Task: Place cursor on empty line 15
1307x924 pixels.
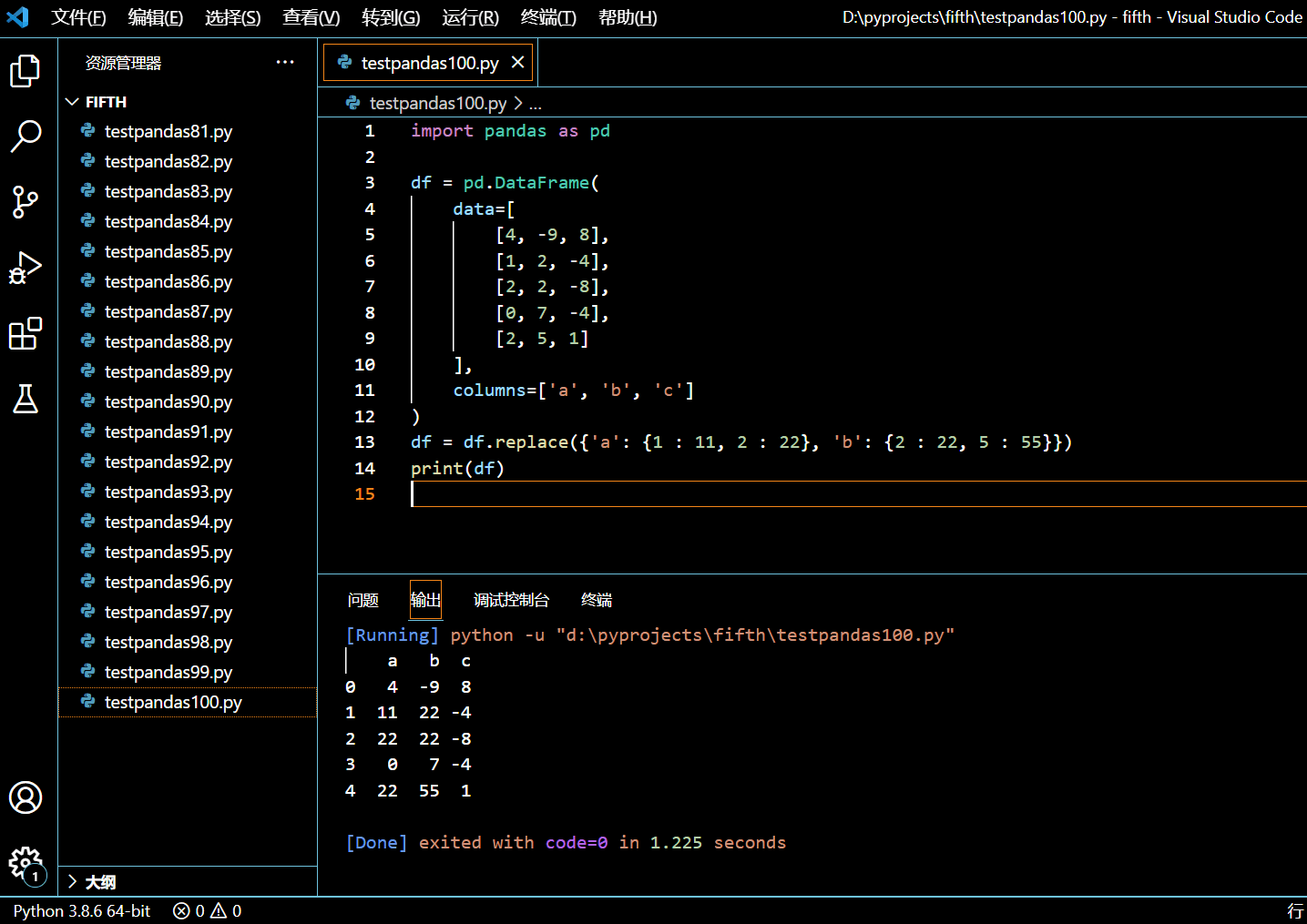Action: point(858,493)
